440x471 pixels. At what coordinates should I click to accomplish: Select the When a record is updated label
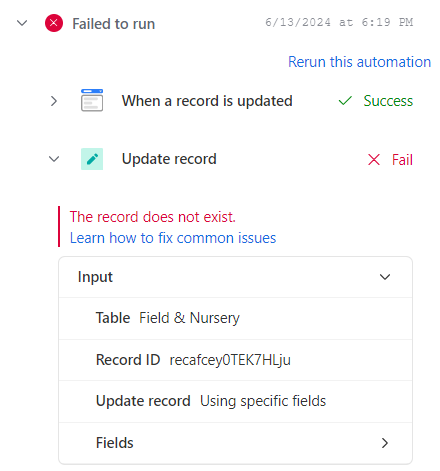[207, 101]
